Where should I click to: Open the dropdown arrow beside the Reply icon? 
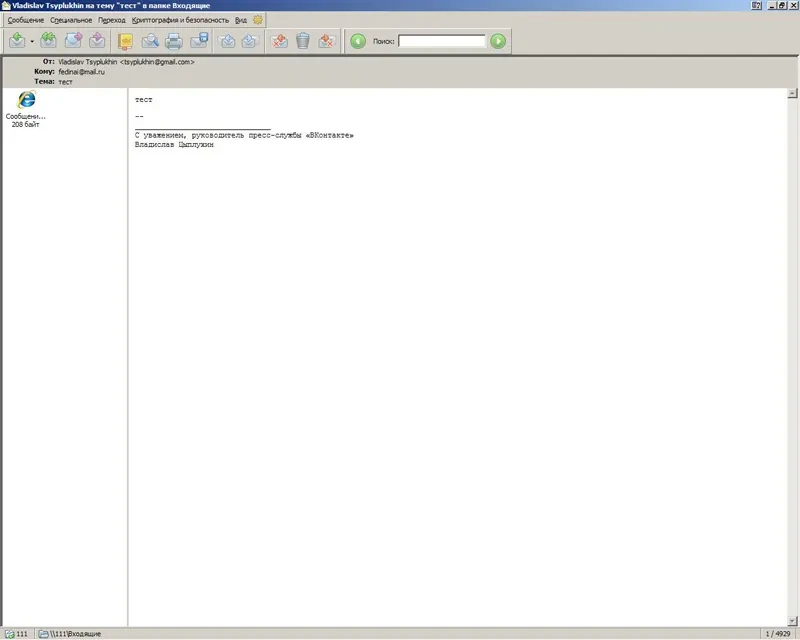click(x=32, y=42)
